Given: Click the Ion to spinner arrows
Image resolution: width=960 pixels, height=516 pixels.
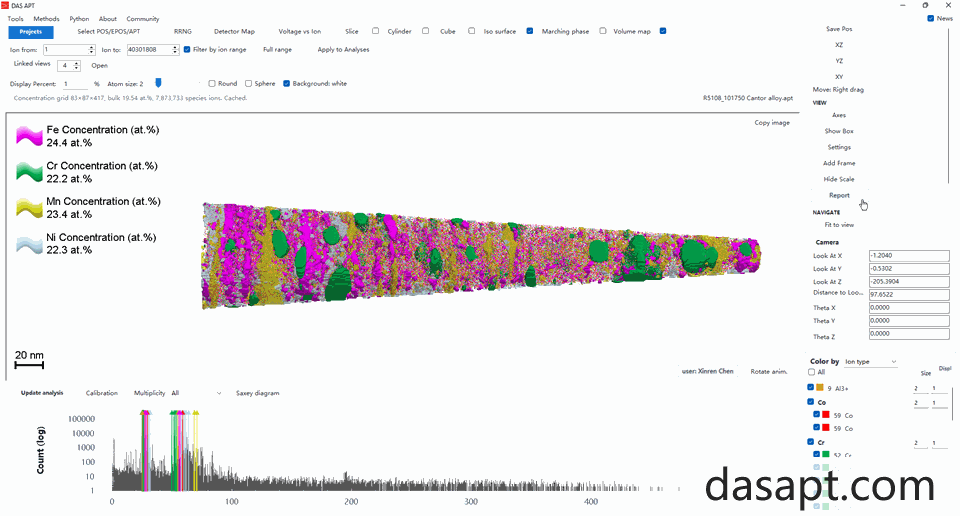Looking at the screenshot, I should pos(175,50).
